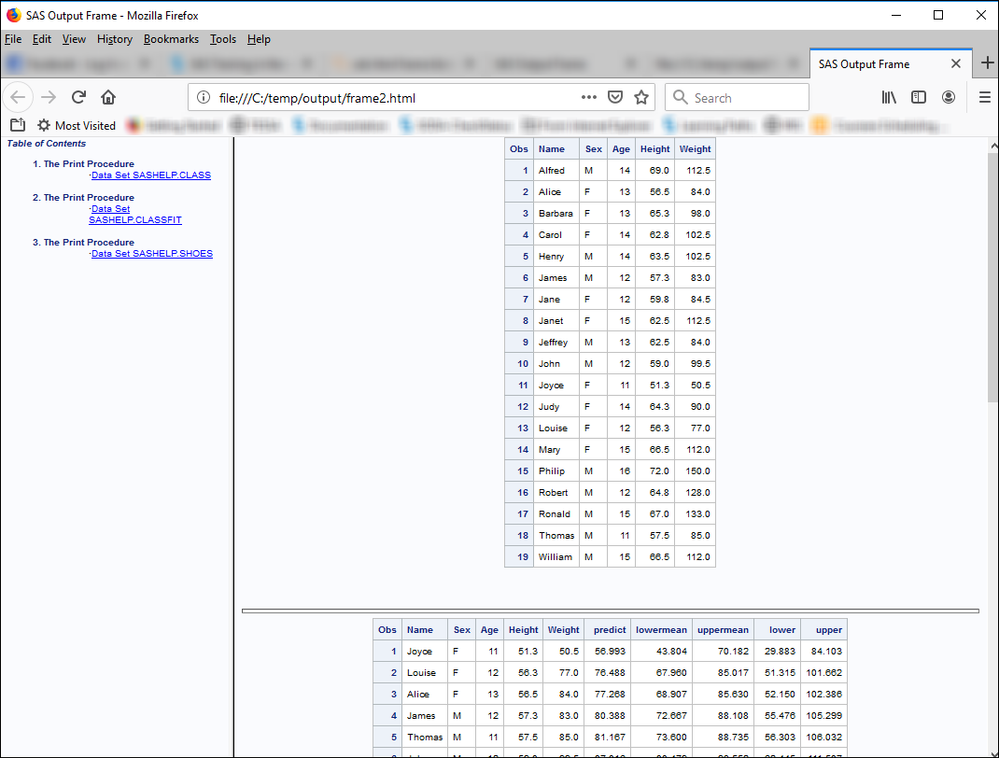Image resolution: width=999 pixels, height=758 pixels.
Task: Open Data Set SASHELP.CLASSFIT link
Action: [135, 215]
